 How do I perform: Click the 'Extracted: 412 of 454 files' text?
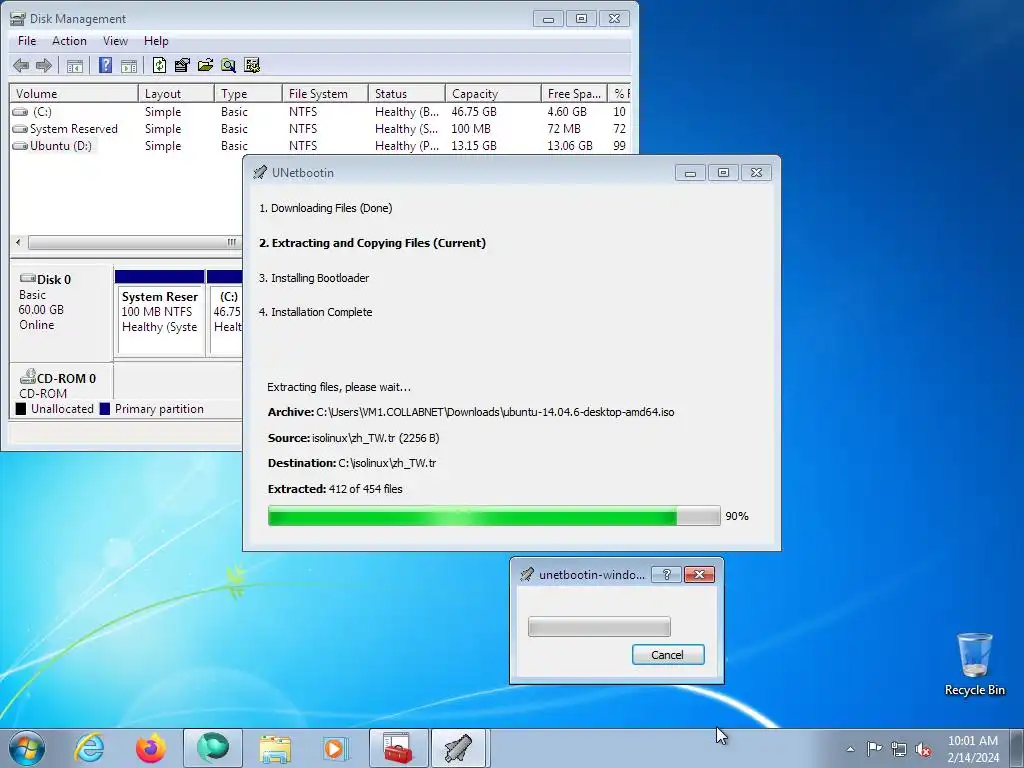click(x=335, y=489)
